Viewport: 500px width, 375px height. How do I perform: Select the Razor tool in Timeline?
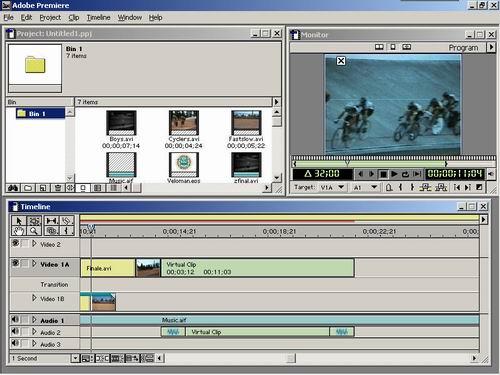(x=67, y=221)
